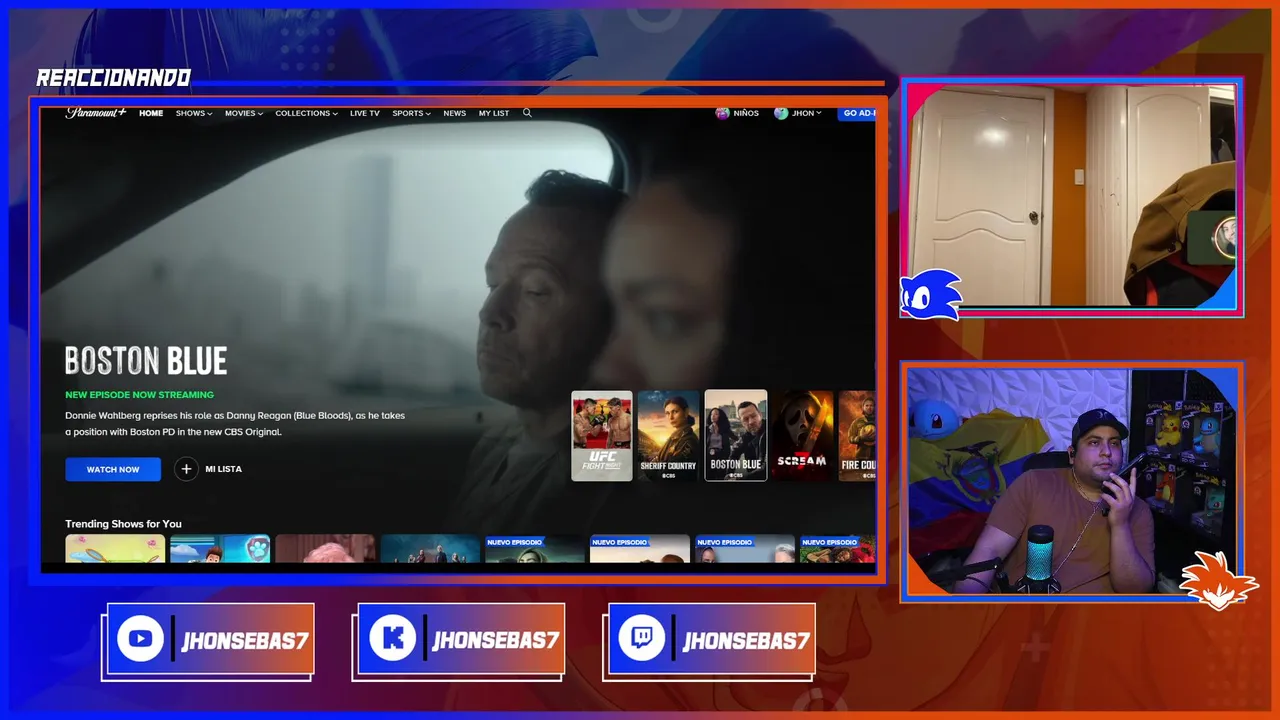The width and height of the screenshot is (1280, 720).
Task: Click the Mi Lista label
Action: [x=223, y=469]
